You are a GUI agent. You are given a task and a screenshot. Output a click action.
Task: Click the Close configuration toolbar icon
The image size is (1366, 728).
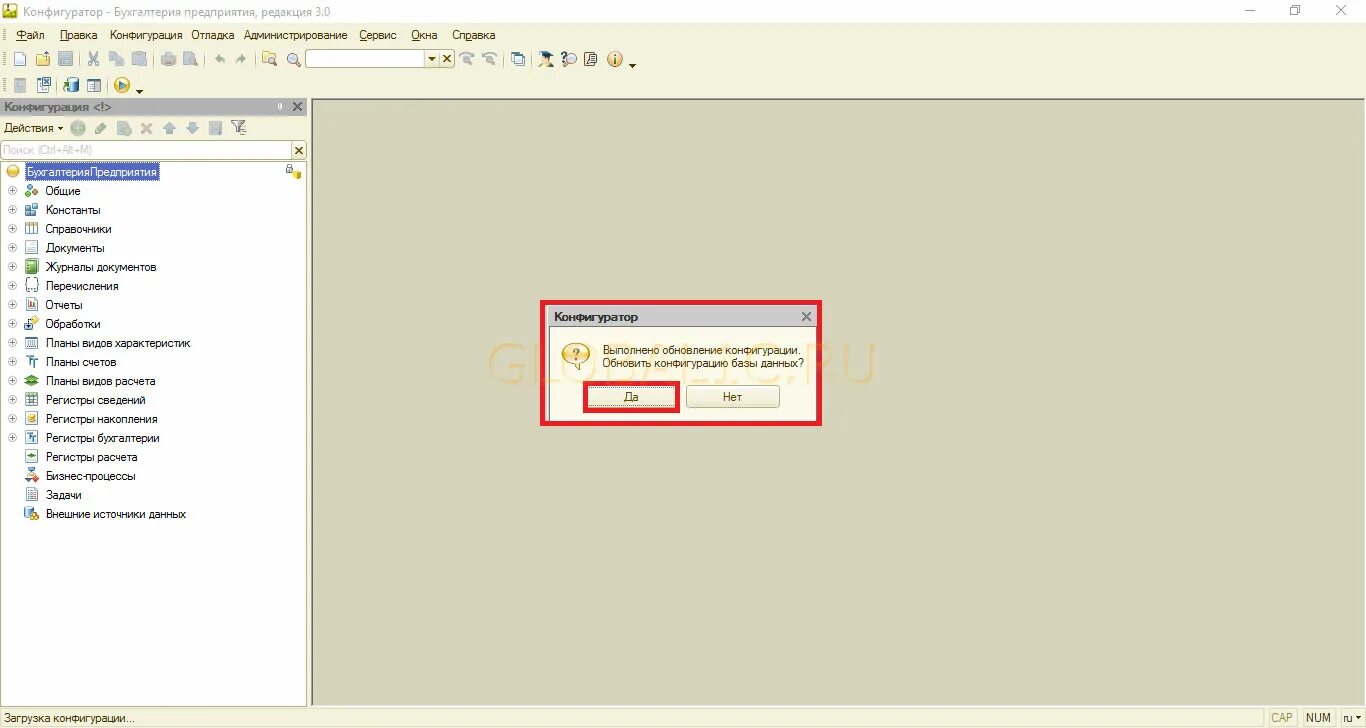click(x=43, y=86)
